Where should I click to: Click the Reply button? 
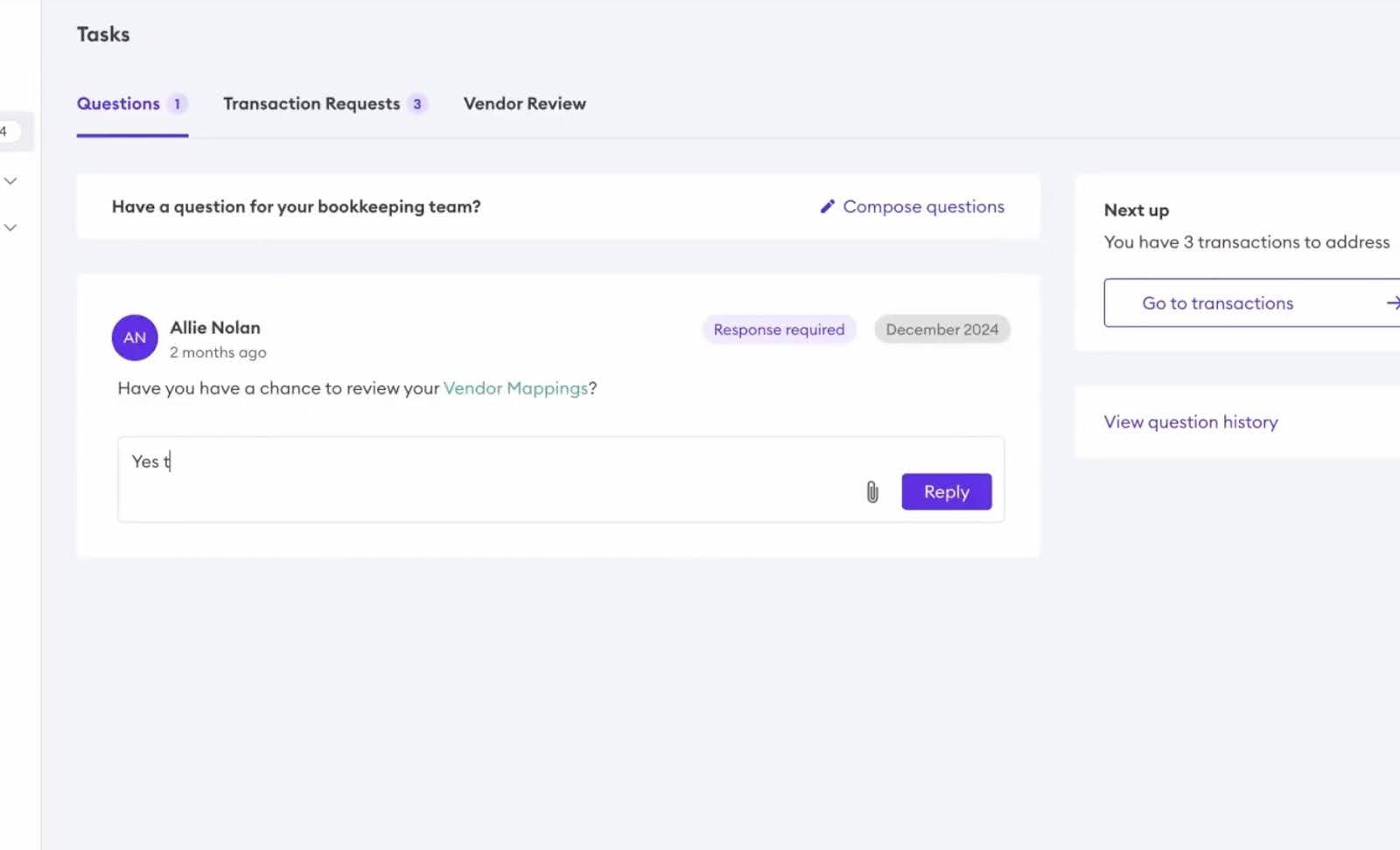(x=946, y=491)
